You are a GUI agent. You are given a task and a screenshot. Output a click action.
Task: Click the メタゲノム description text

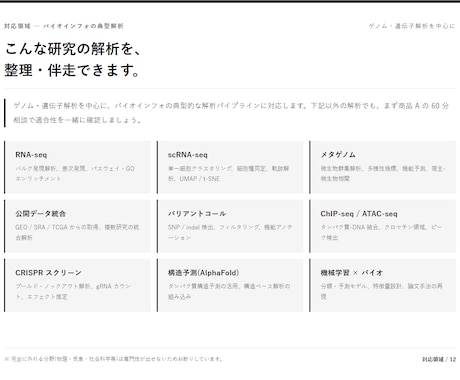[x=383, y=174]
